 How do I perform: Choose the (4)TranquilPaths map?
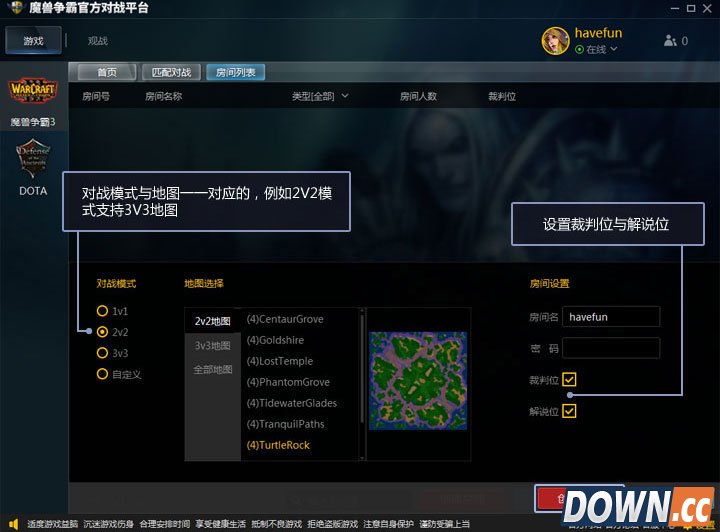285,424
